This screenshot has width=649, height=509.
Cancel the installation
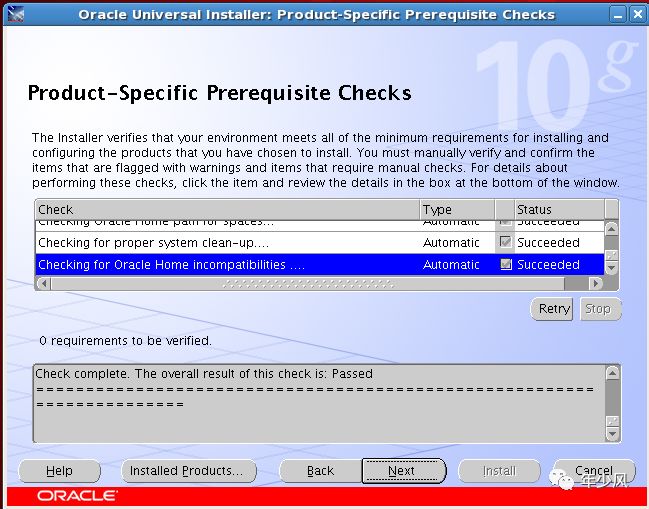(x=594, y=471)
